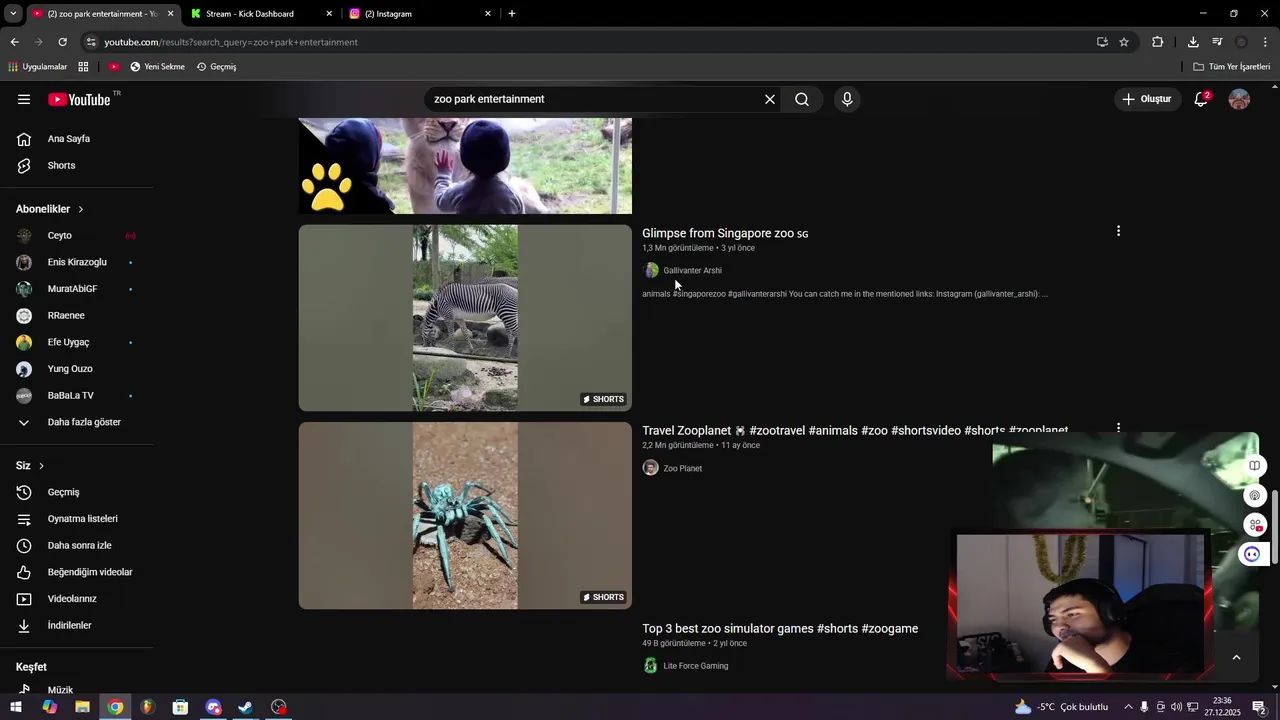Open video title Glimpse from Singapore zoo
Viewport: 1280px width, 720px height.
[x=725, y=233]
